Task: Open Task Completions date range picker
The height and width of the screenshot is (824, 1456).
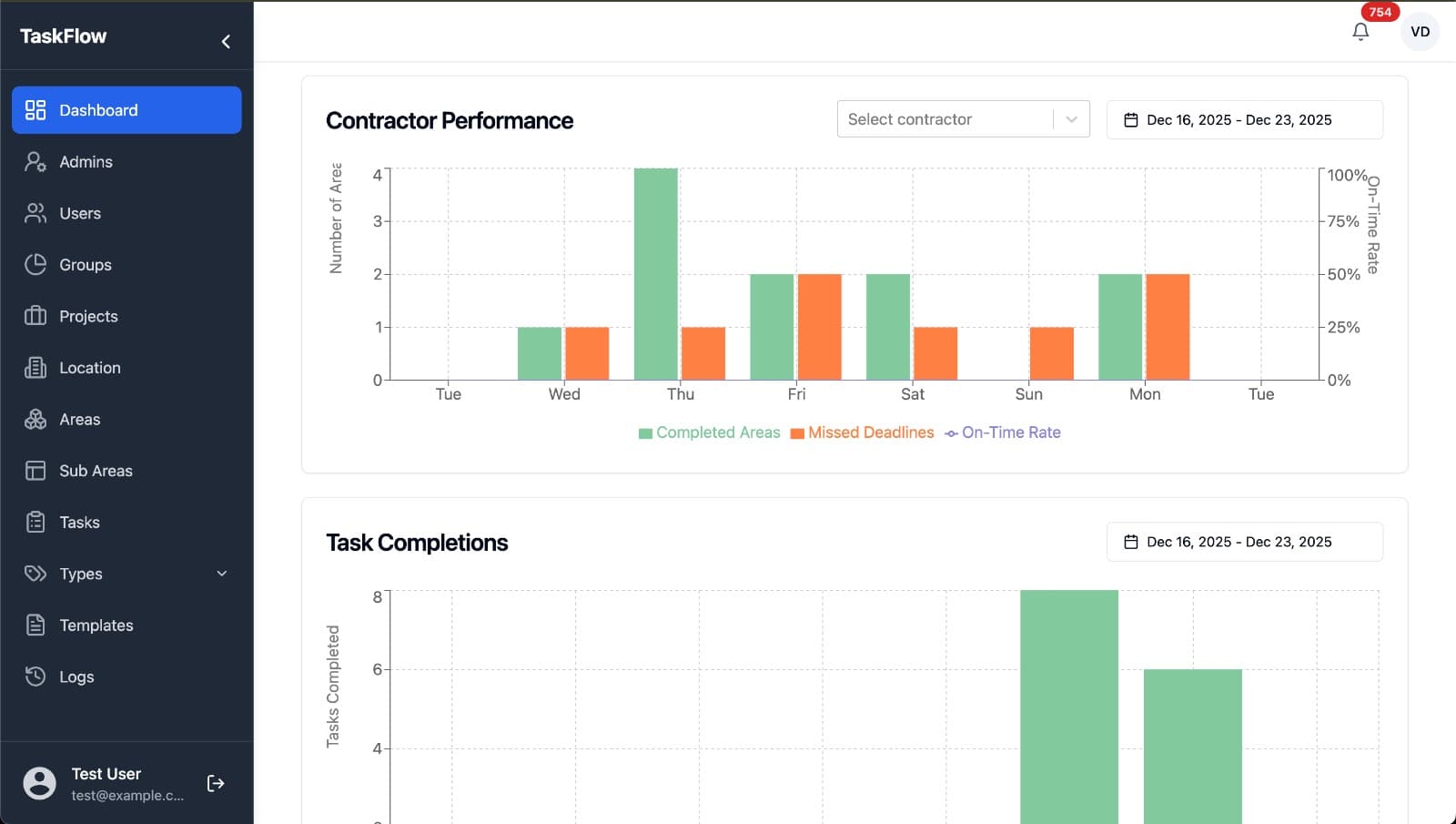Action: 1244,542
